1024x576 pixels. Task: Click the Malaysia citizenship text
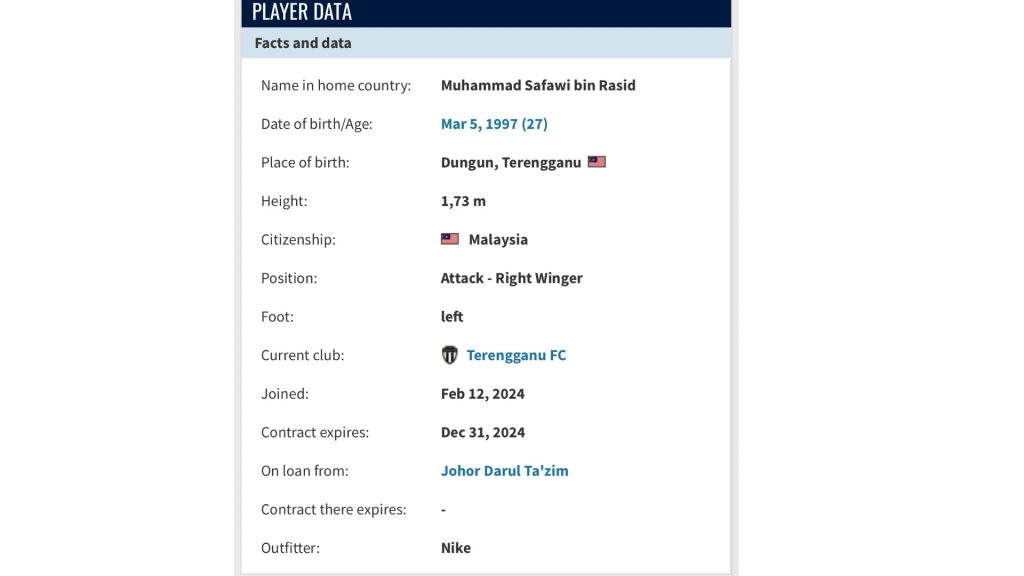pyautogui.click(x=498, y=239)
